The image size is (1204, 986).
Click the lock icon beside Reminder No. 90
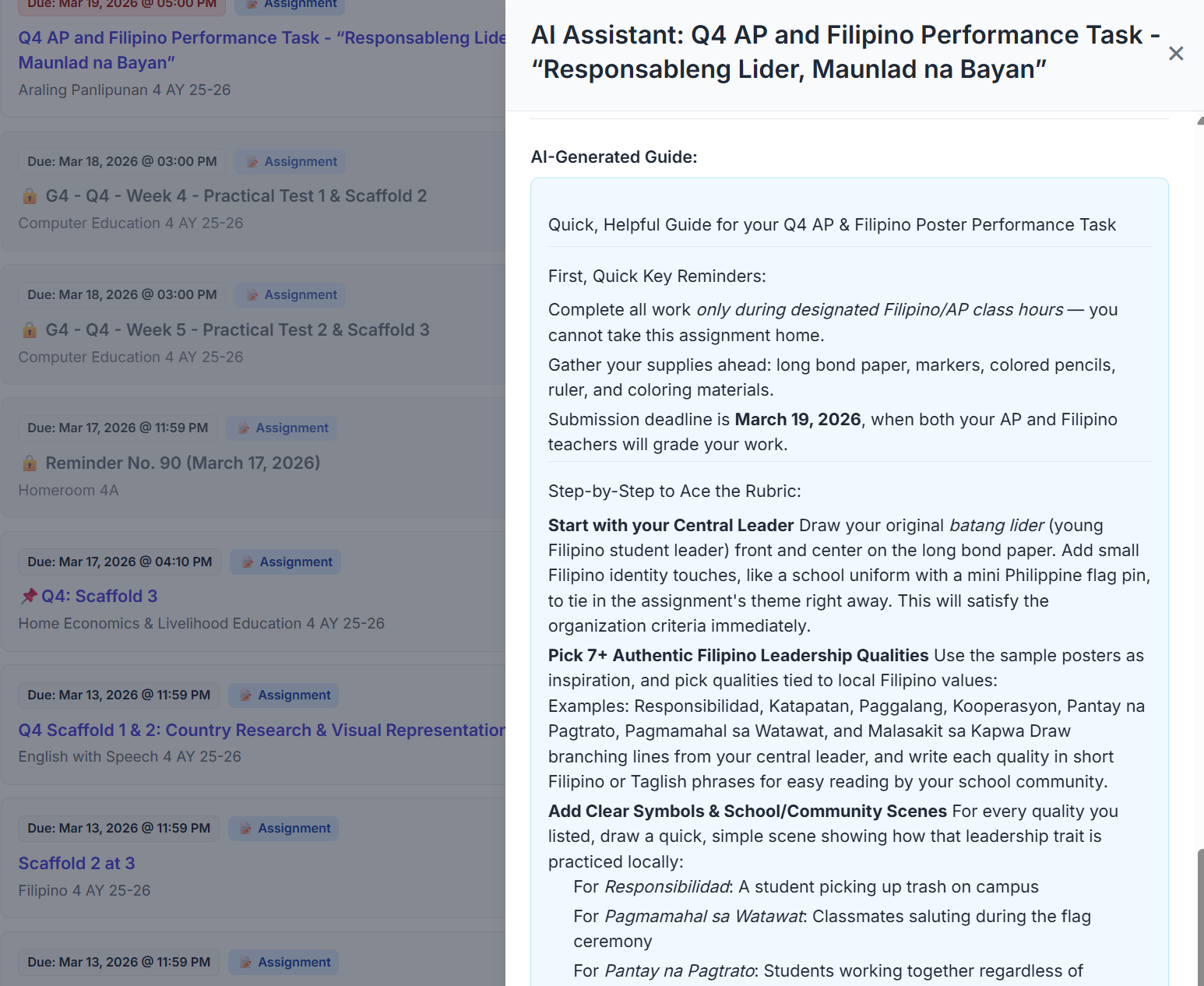(x=30, y=463)
